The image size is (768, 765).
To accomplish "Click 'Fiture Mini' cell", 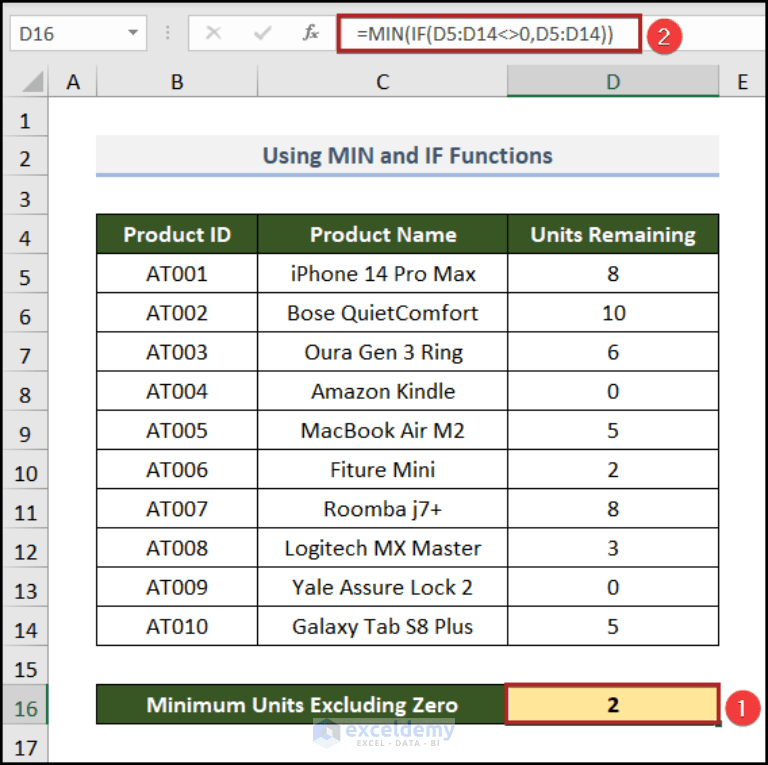I will coord(383,469).
